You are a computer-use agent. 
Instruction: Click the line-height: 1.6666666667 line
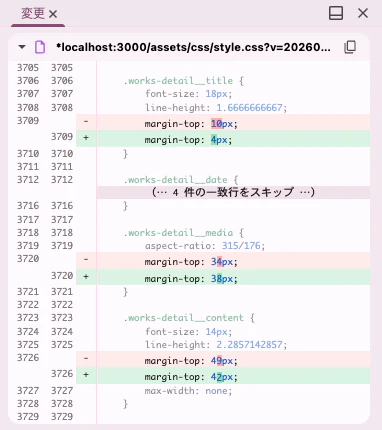click(216, 108)
